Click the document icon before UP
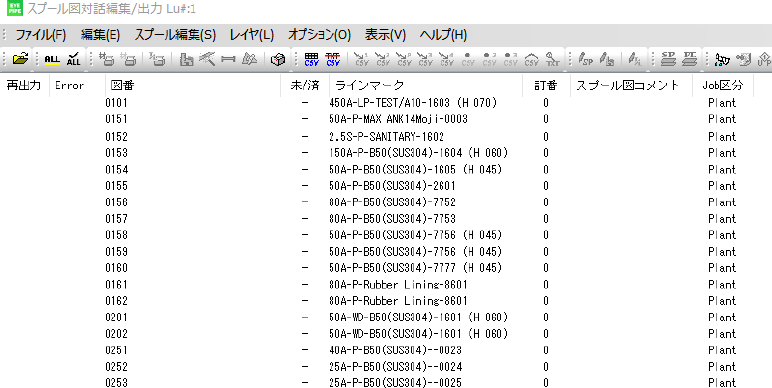772x388 pixels. tap(743, 60)
